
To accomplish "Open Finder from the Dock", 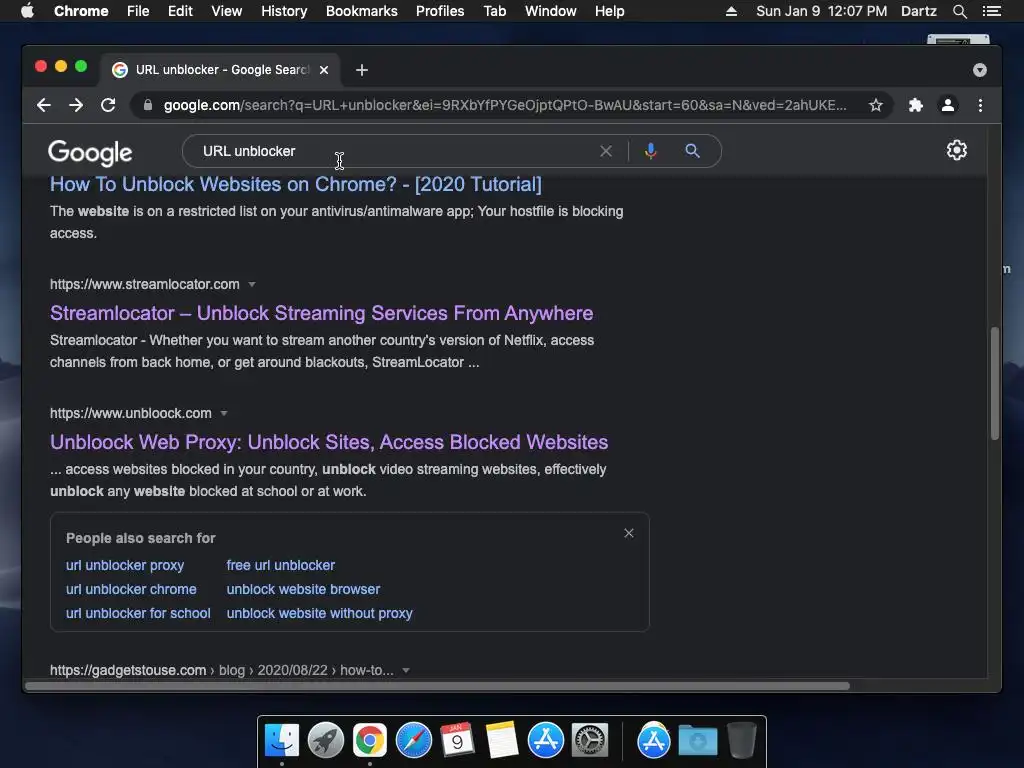I will (x=282, y=741).
